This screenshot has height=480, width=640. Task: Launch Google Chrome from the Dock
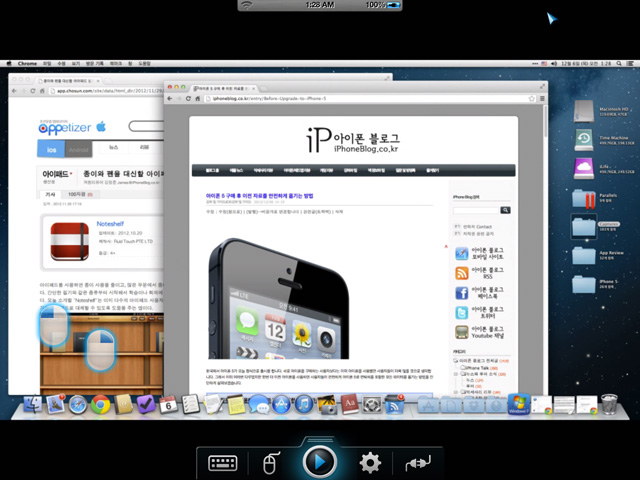100,405
